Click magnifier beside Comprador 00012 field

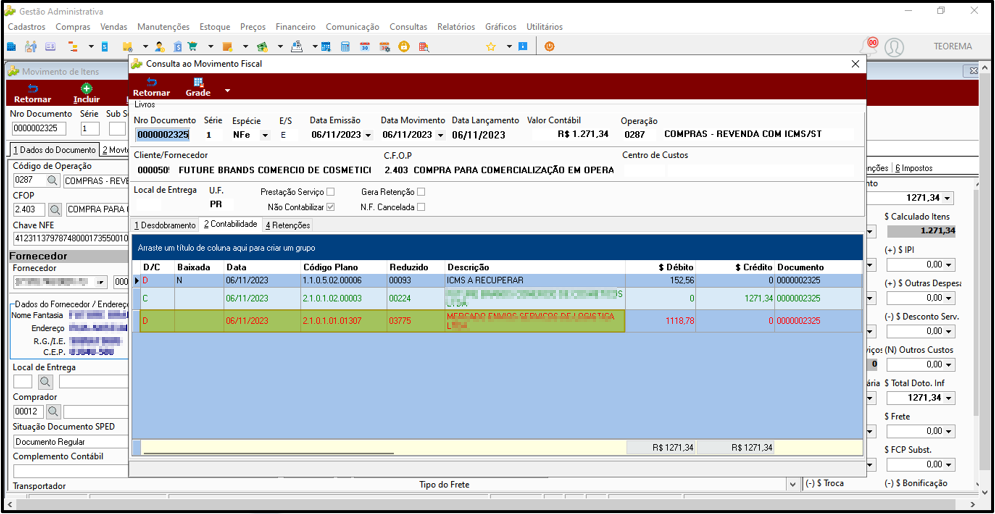(51, 412)
